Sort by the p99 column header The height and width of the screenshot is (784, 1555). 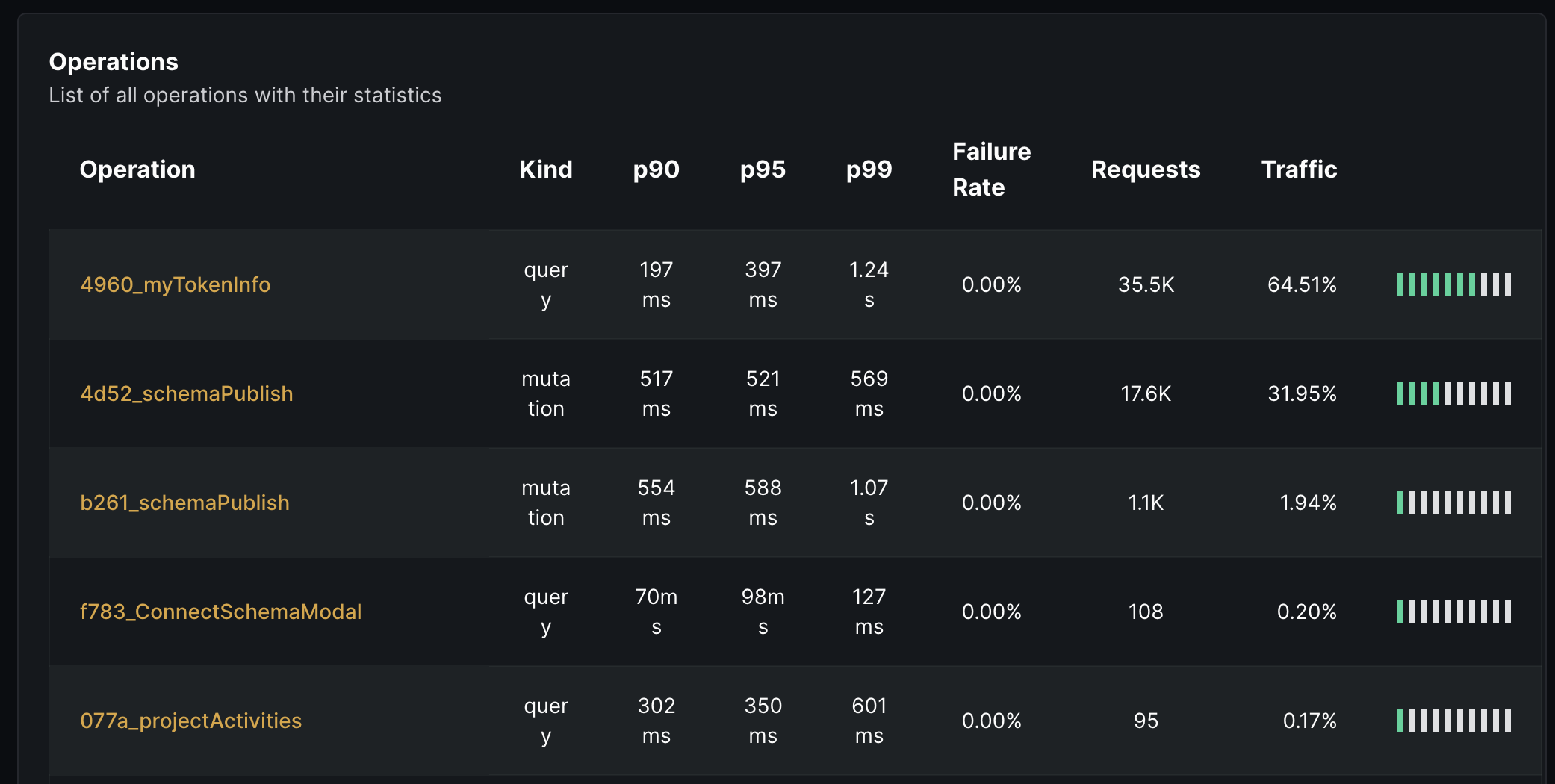pos(869,169)
